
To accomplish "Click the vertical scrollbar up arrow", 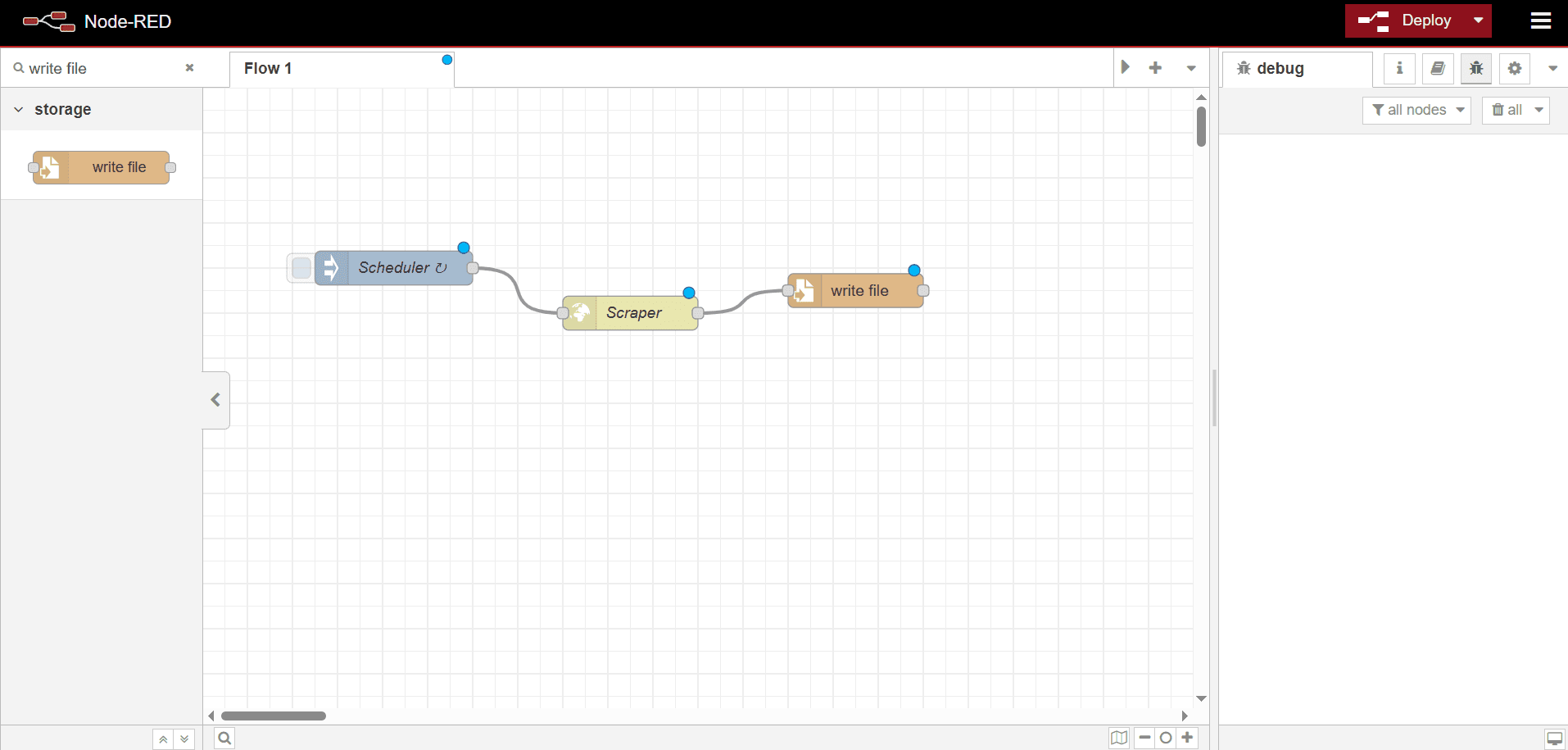I will tap(1201, 98).
